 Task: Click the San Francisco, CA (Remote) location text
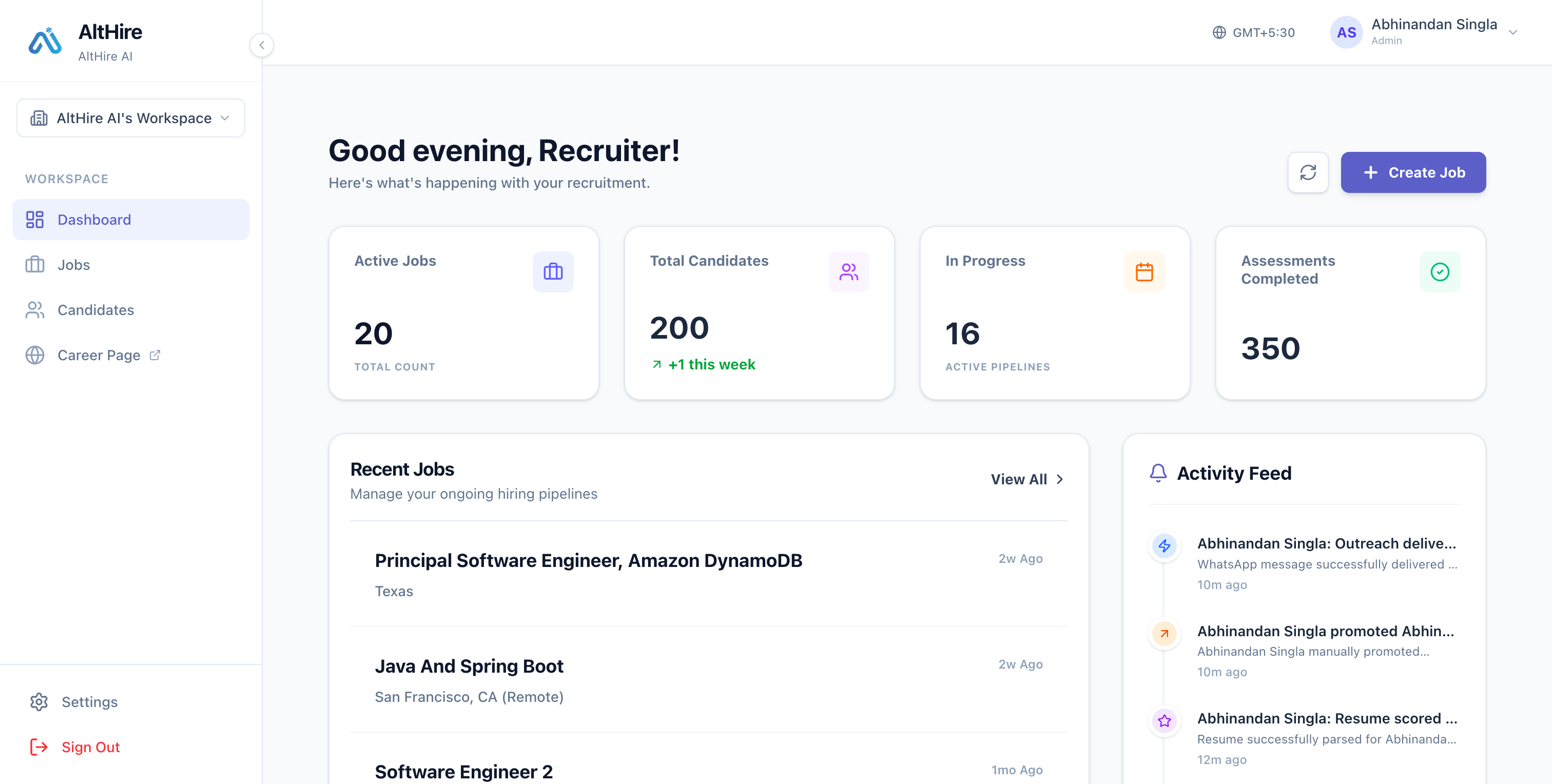click(x=469, y=697)
